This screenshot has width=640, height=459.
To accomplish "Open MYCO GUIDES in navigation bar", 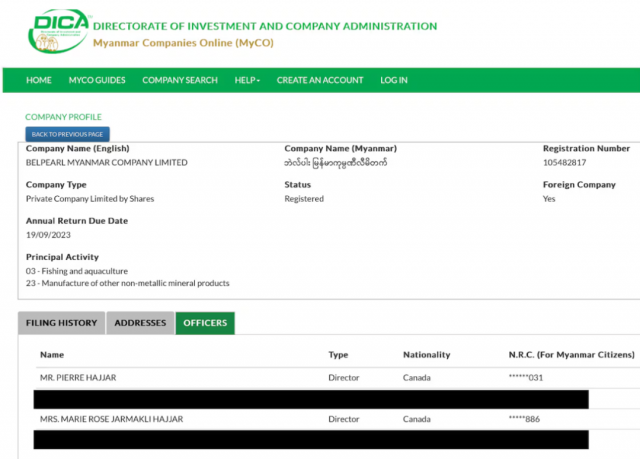I will (96, 80).
